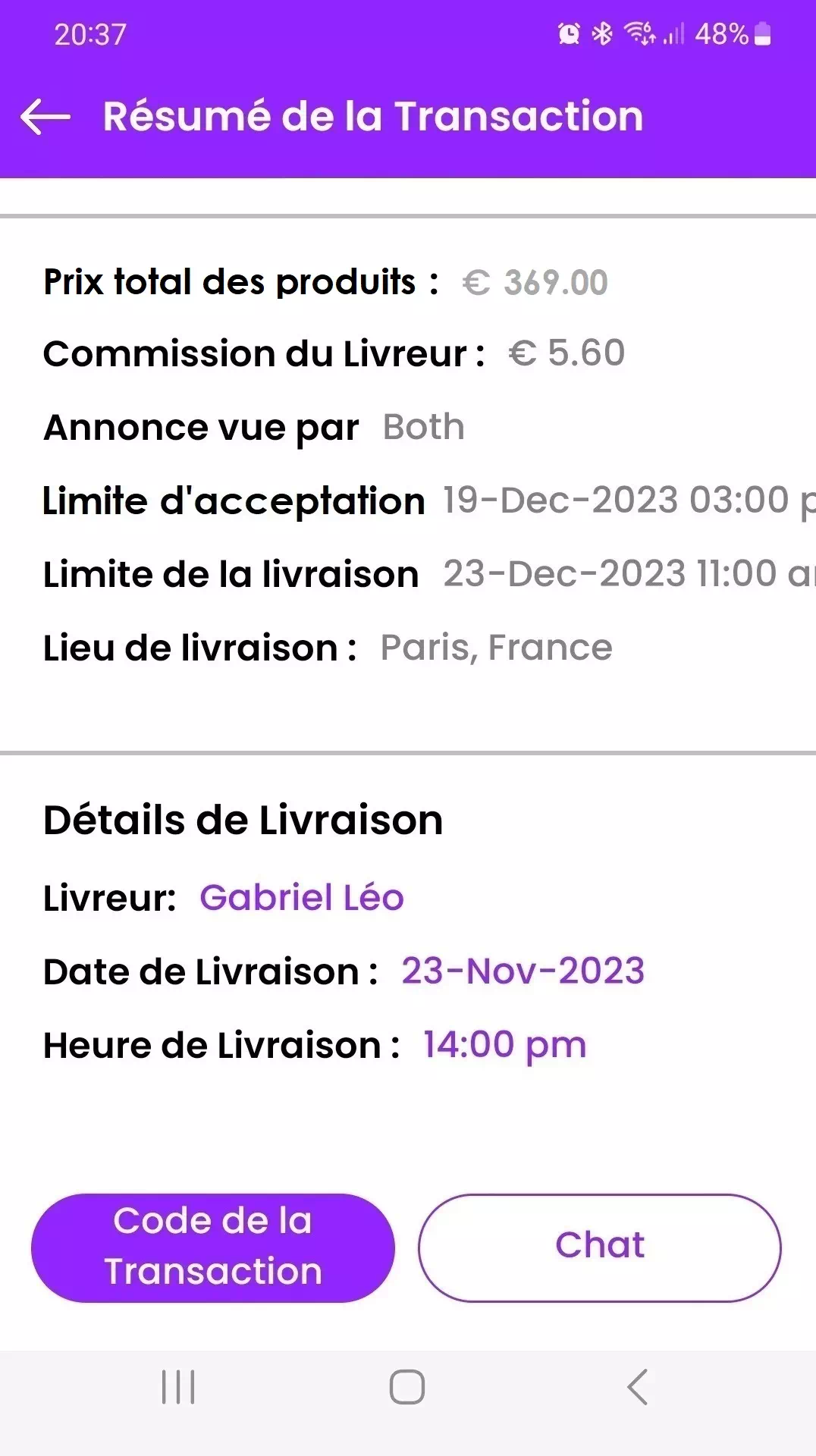Tap the Paris, France delivery location

pyautogui.click(x=496, y=648)
